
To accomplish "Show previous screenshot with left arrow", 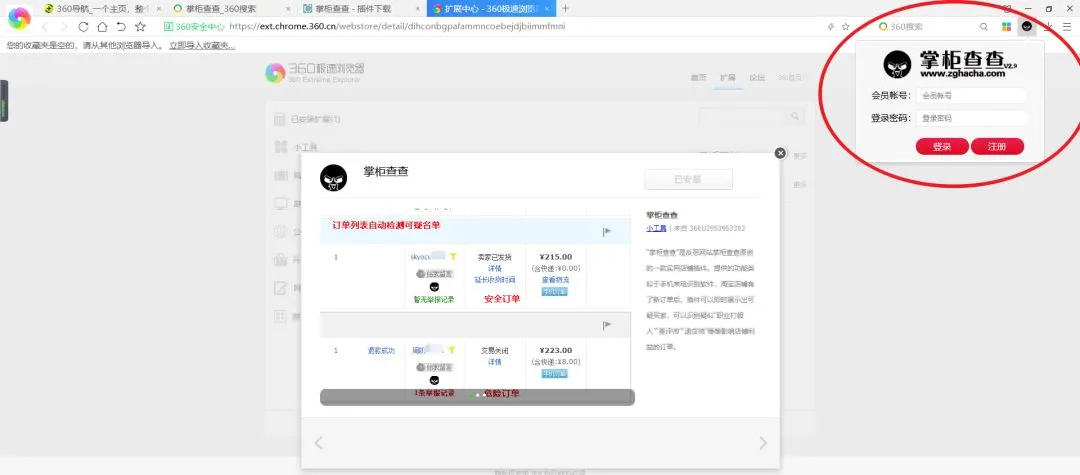I will point(318,443).
